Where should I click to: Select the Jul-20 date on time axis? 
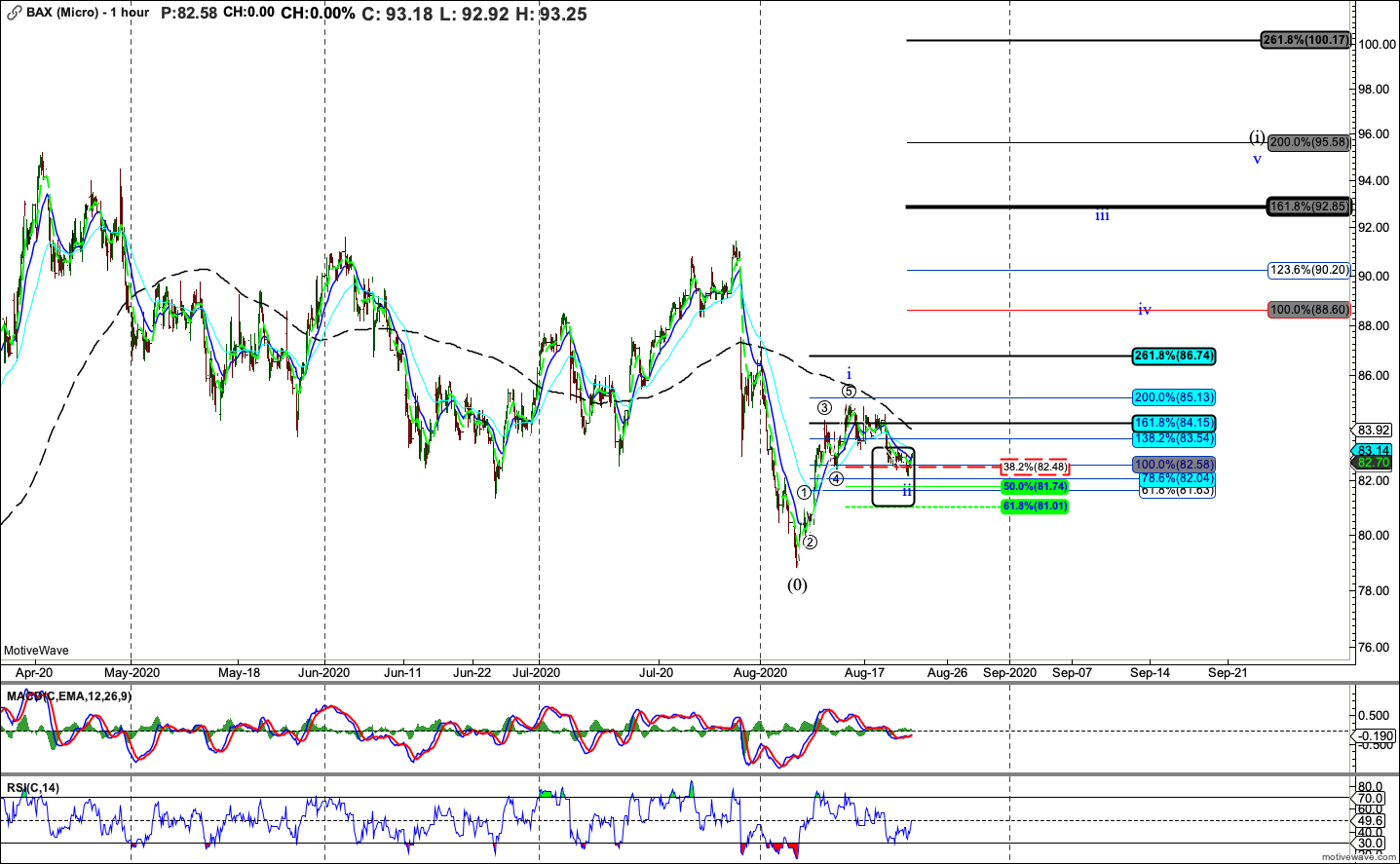tap(656, 672)
